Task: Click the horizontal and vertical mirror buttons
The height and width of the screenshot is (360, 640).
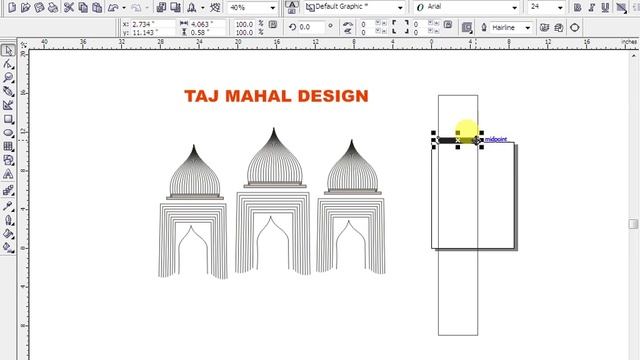Action: tap(348, 28)
